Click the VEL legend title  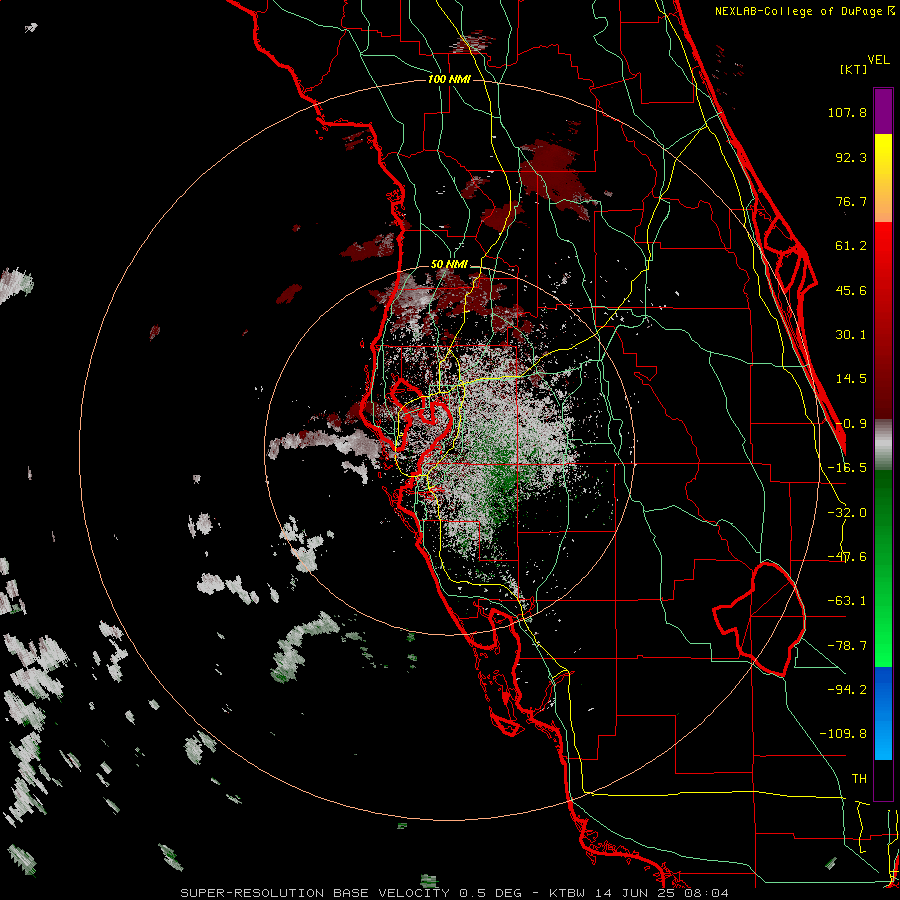click(x=879, y=59)
